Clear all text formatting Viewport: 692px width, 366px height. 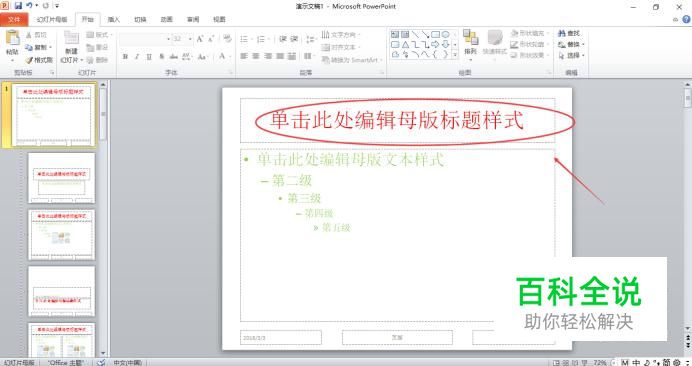click(227, 39)
